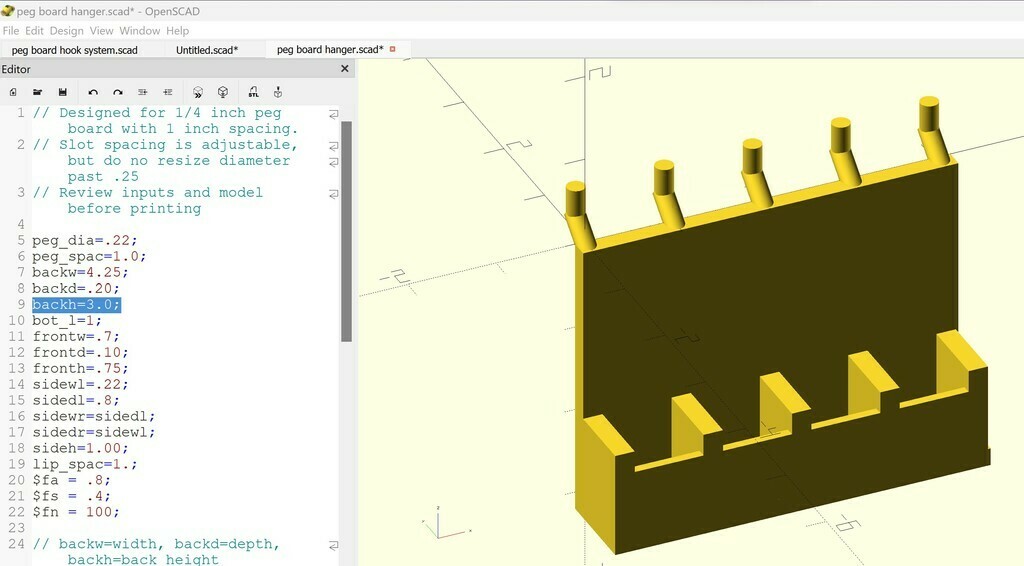
Task: Render the model with the Render cube icon
Action: point(223,92)
